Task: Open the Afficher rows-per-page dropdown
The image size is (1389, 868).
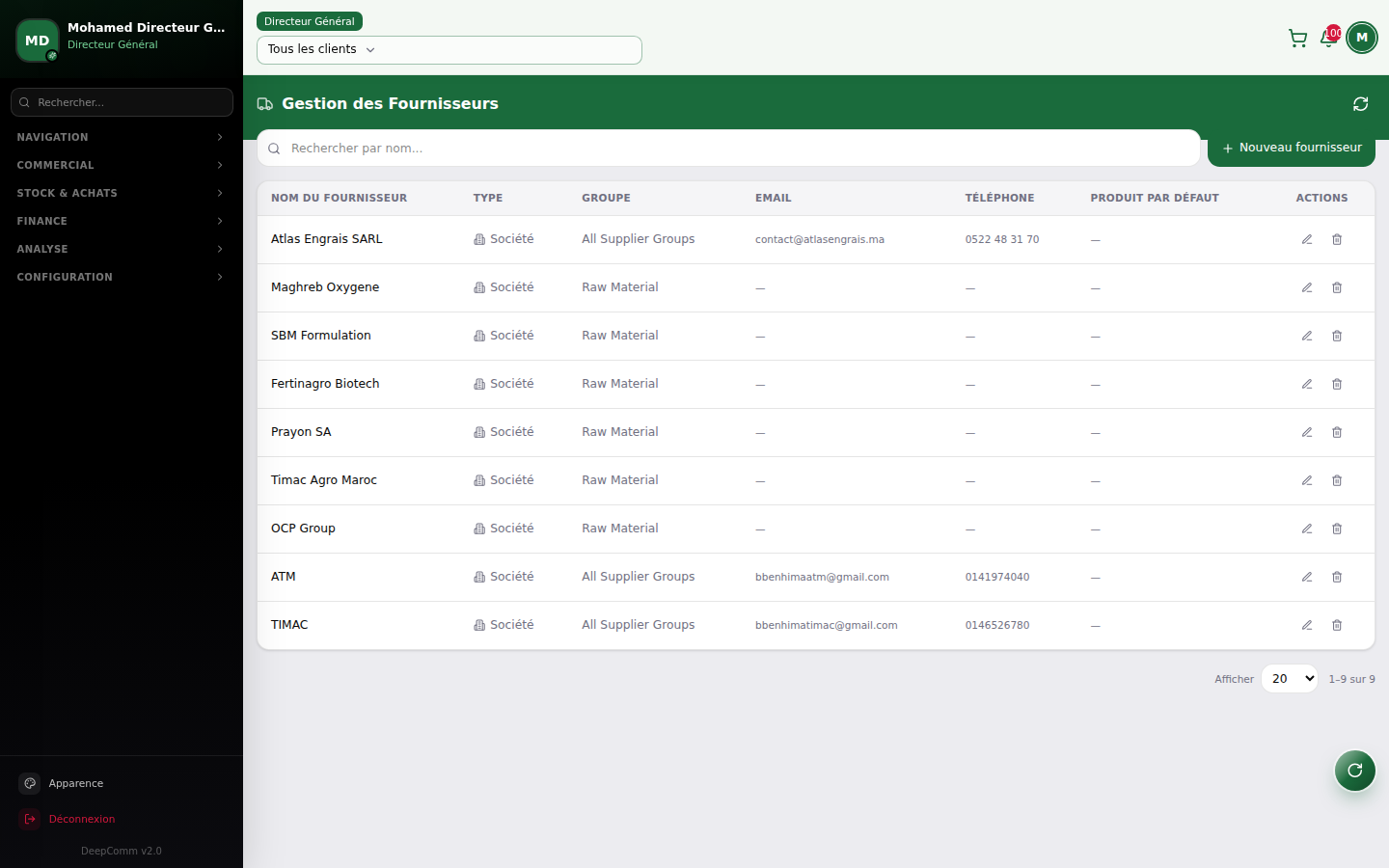Action: coord(1289,679)
